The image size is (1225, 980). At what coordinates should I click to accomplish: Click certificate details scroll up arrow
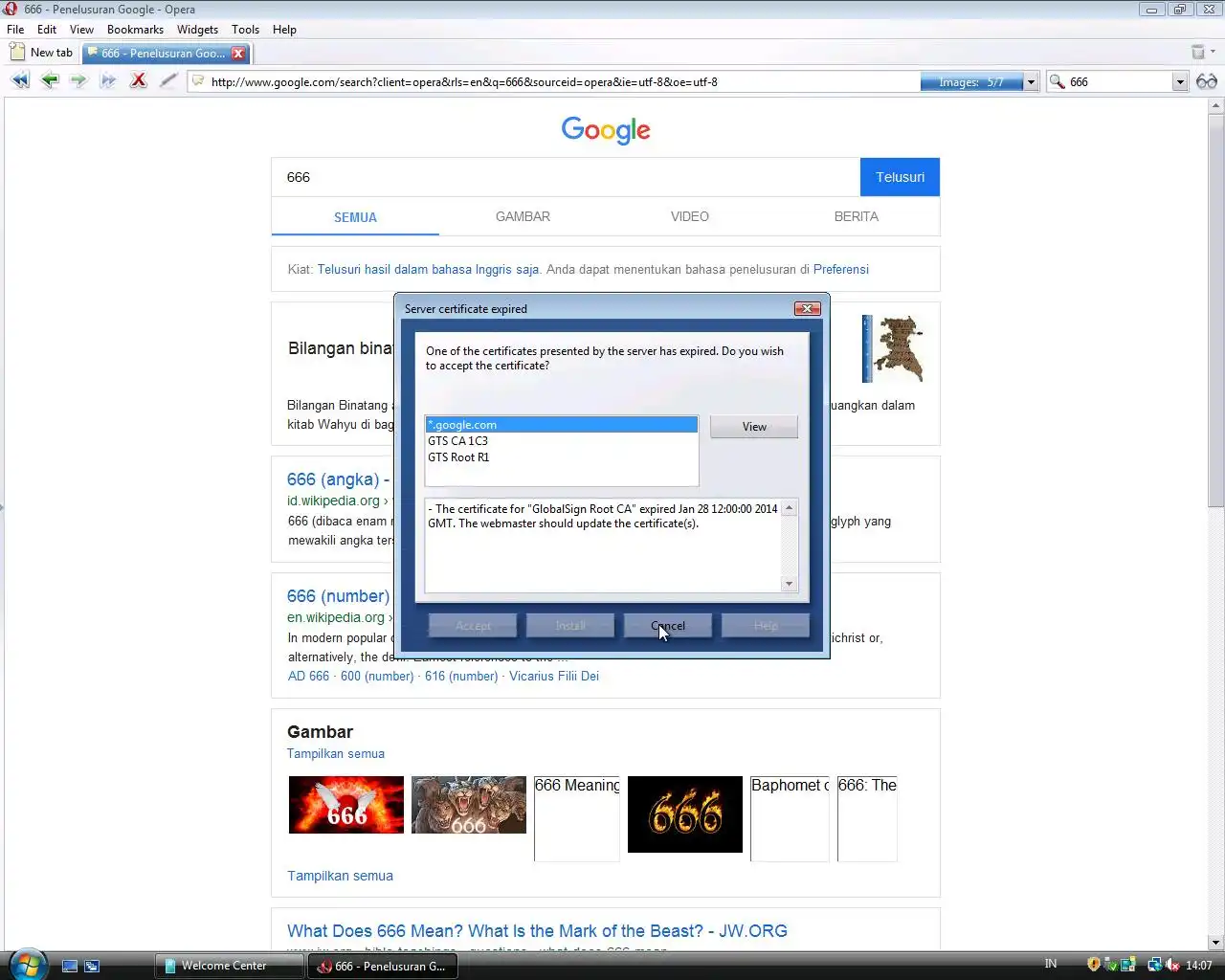[790, 508]
